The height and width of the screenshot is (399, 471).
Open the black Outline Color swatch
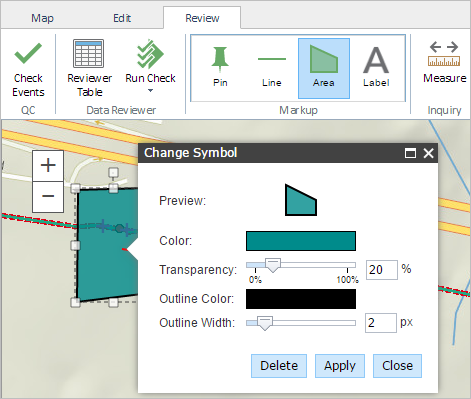pos(301,299)
